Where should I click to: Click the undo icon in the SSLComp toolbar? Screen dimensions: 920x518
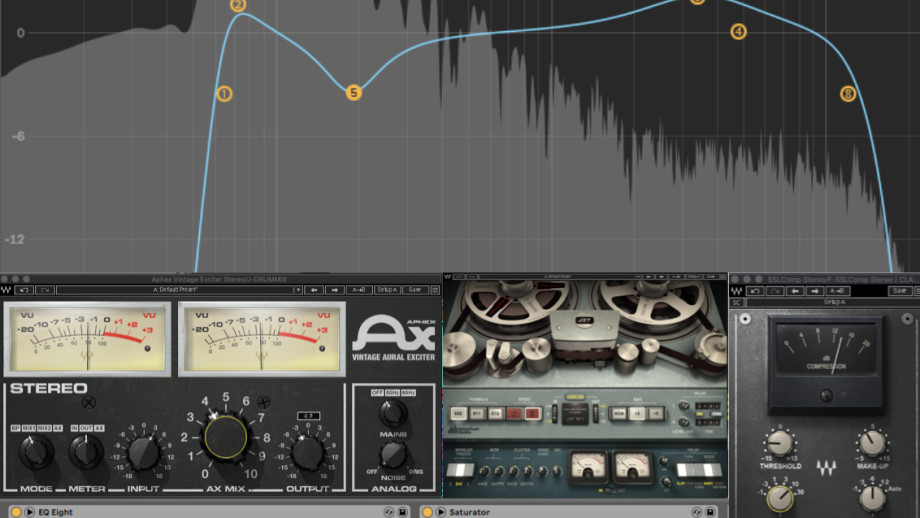755,291
